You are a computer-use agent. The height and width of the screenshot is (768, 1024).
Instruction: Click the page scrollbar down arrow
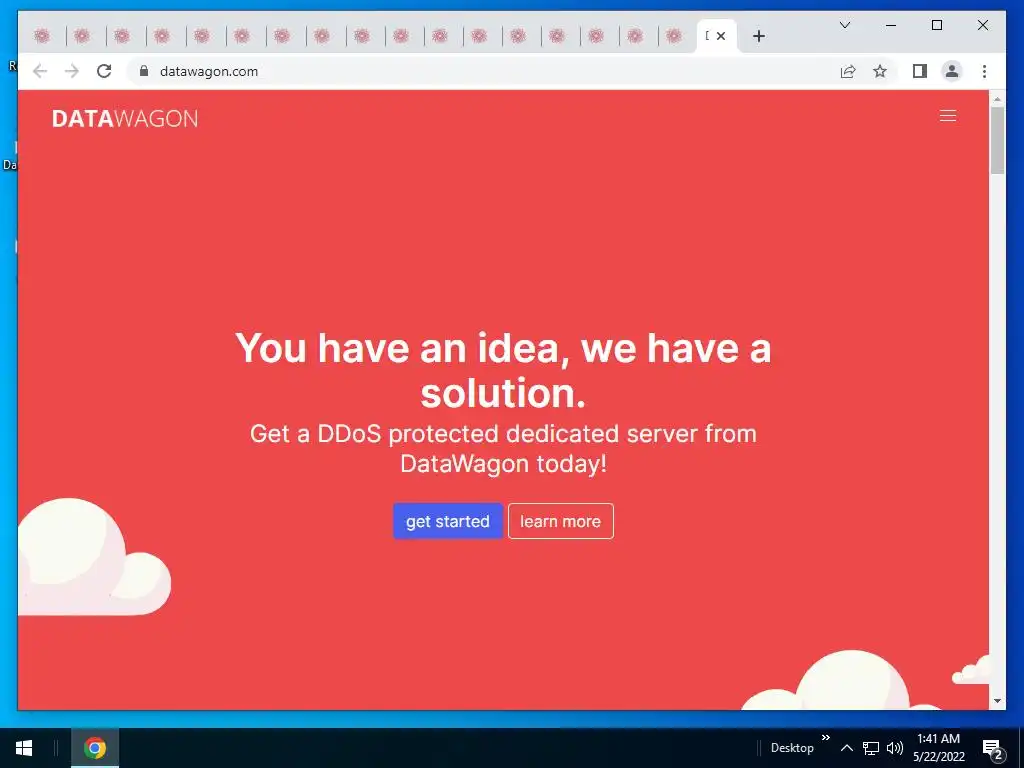point(997,701)
